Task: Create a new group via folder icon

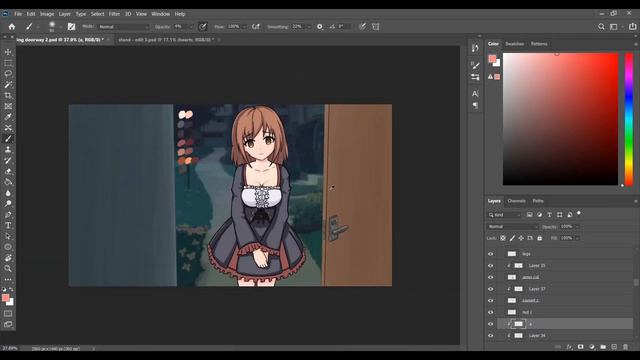Action: pos(603,347)
